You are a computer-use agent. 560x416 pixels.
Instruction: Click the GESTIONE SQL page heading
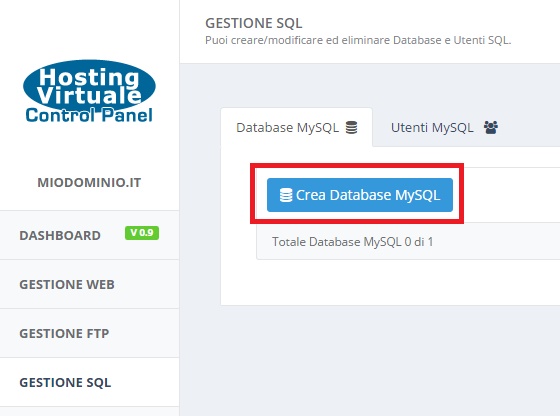pyautogui.click(x=254, y=23)
